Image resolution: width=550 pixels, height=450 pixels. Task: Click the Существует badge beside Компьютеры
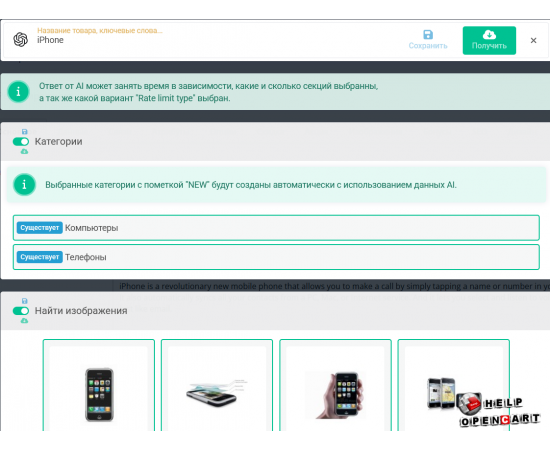(40, 228)
